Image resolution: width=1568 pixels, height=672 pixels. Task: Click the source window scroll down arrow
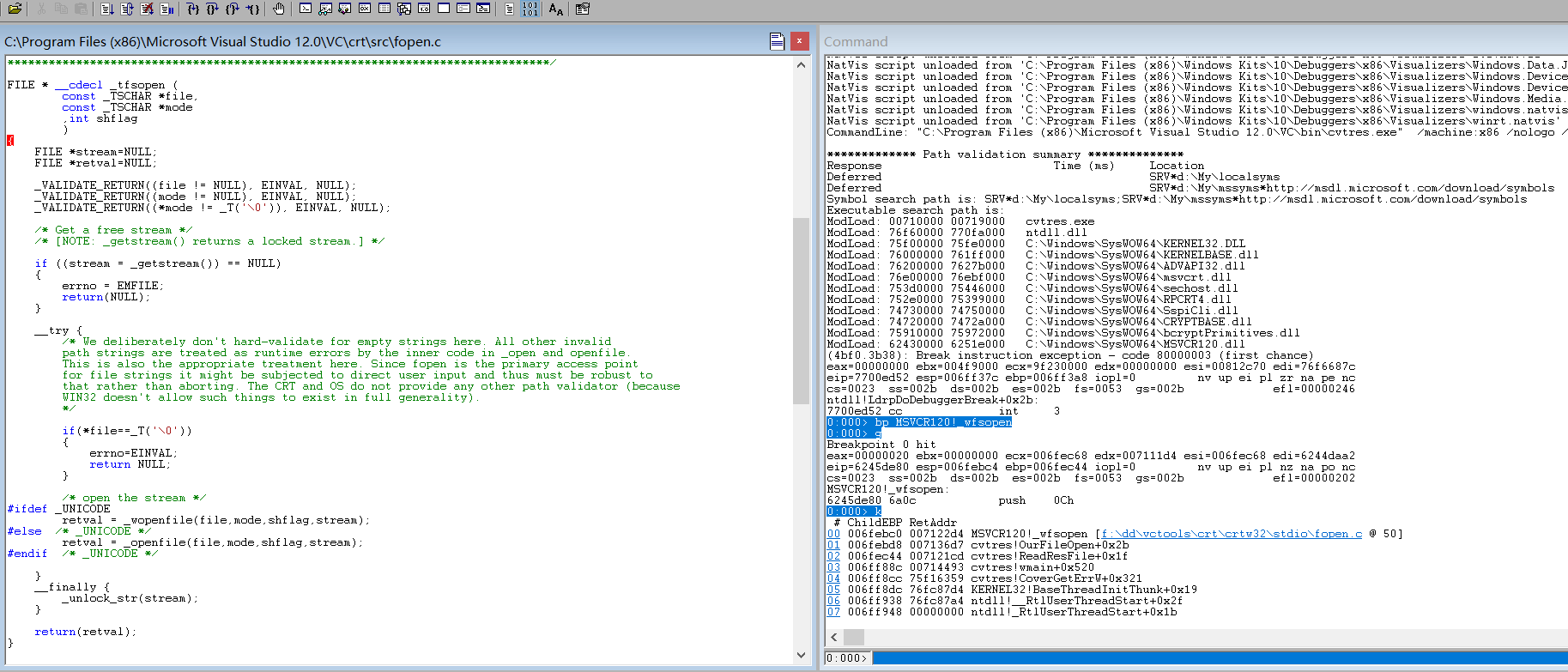[x=801, y=655]
